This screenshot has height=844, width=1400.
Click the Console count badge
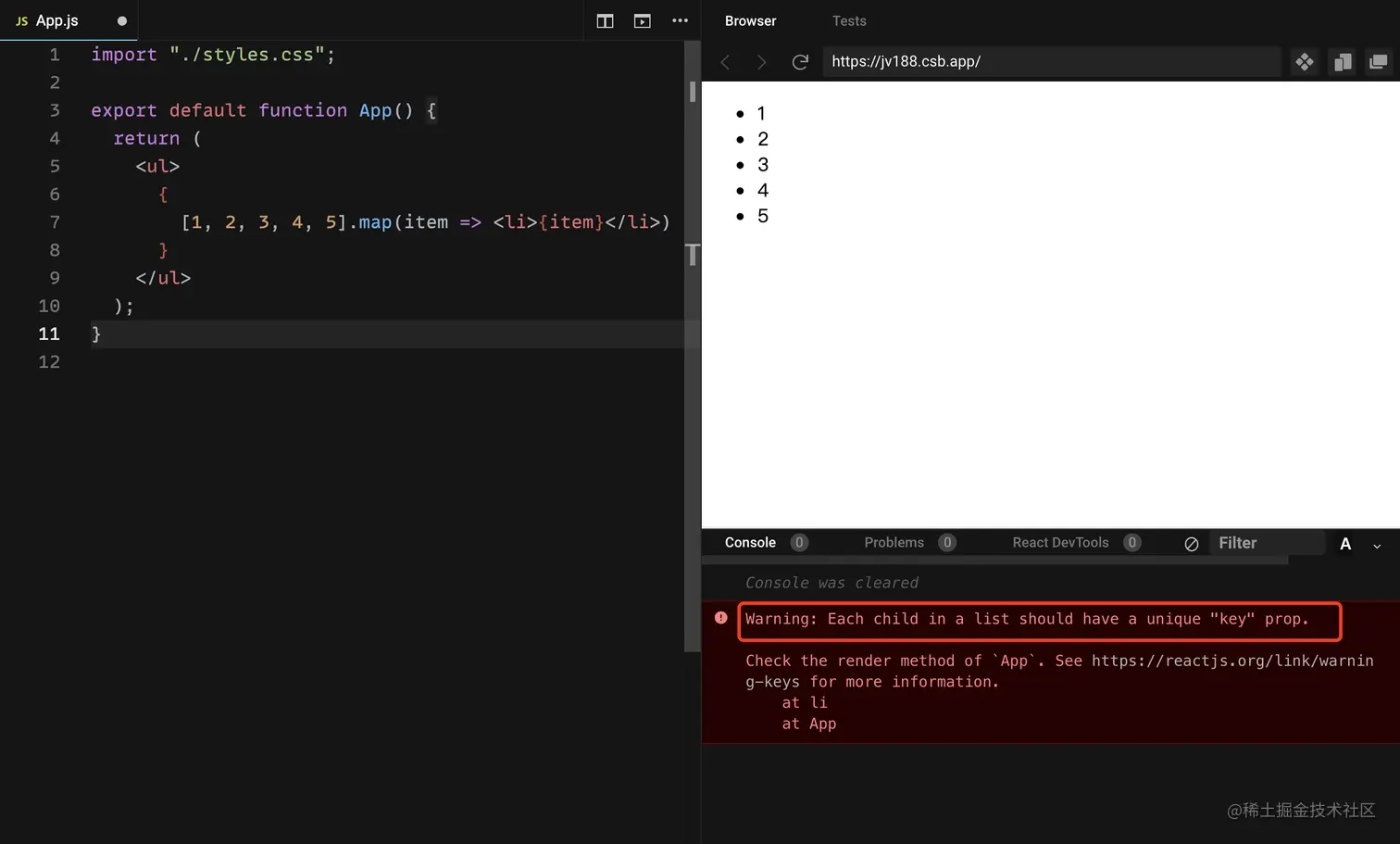799,543
